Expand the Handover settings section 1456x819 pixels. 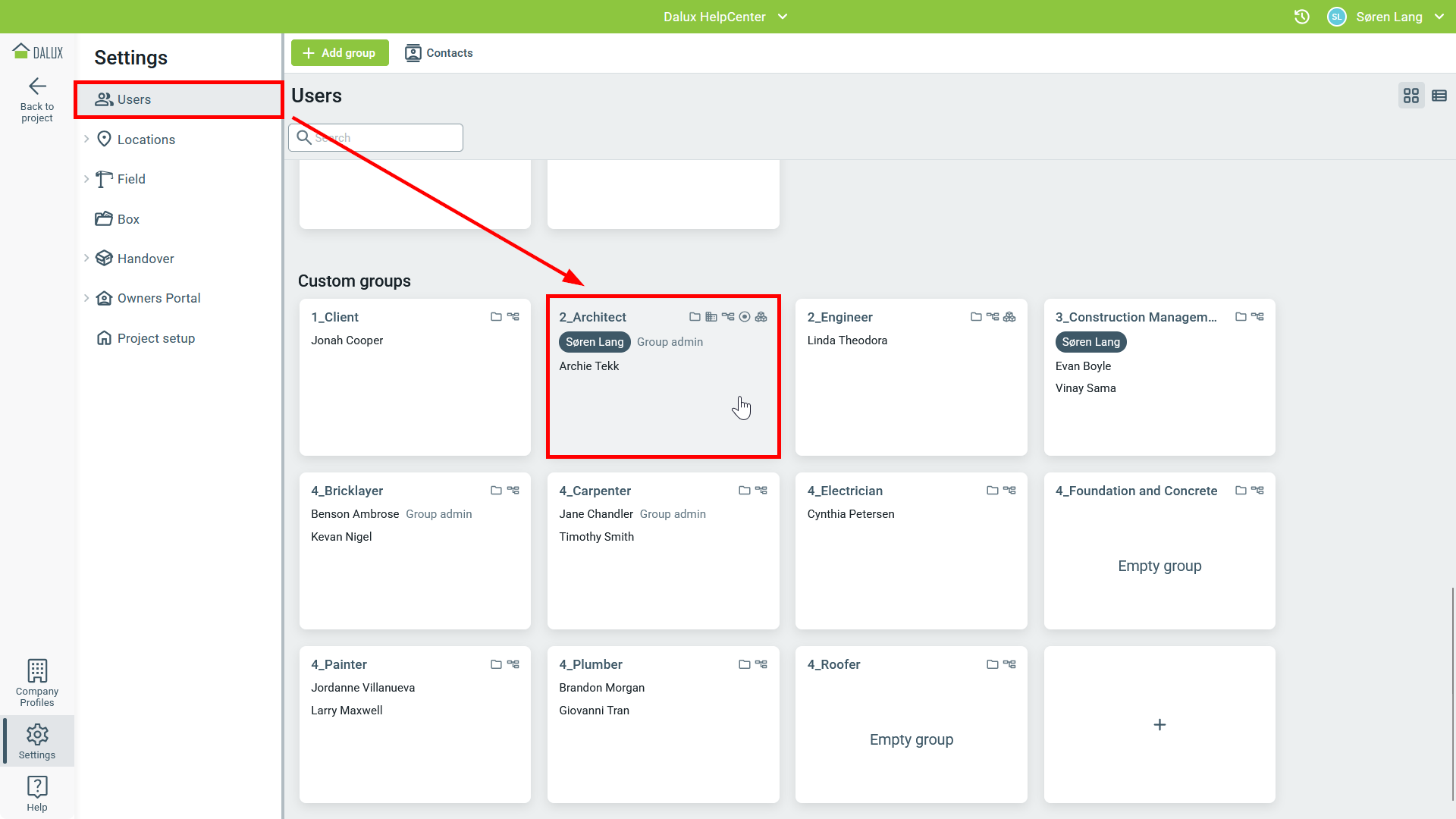(86, 259)
